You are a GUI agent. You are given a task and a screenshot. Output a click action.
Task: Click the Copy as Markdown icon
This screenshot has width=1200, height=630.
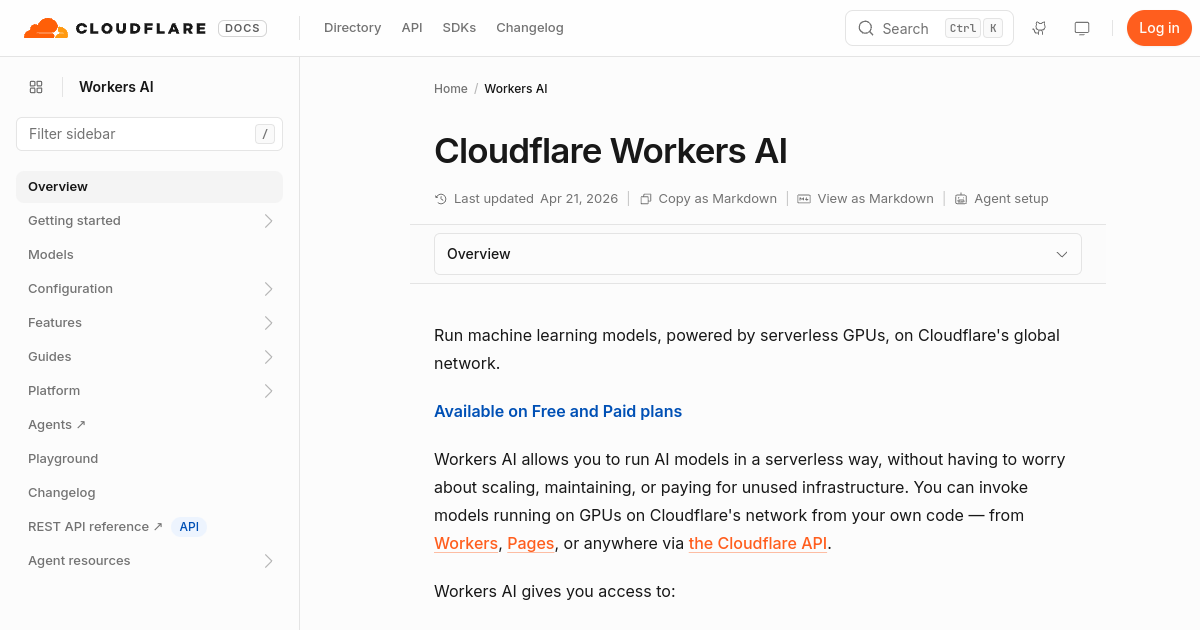click(x=646, y=199)
